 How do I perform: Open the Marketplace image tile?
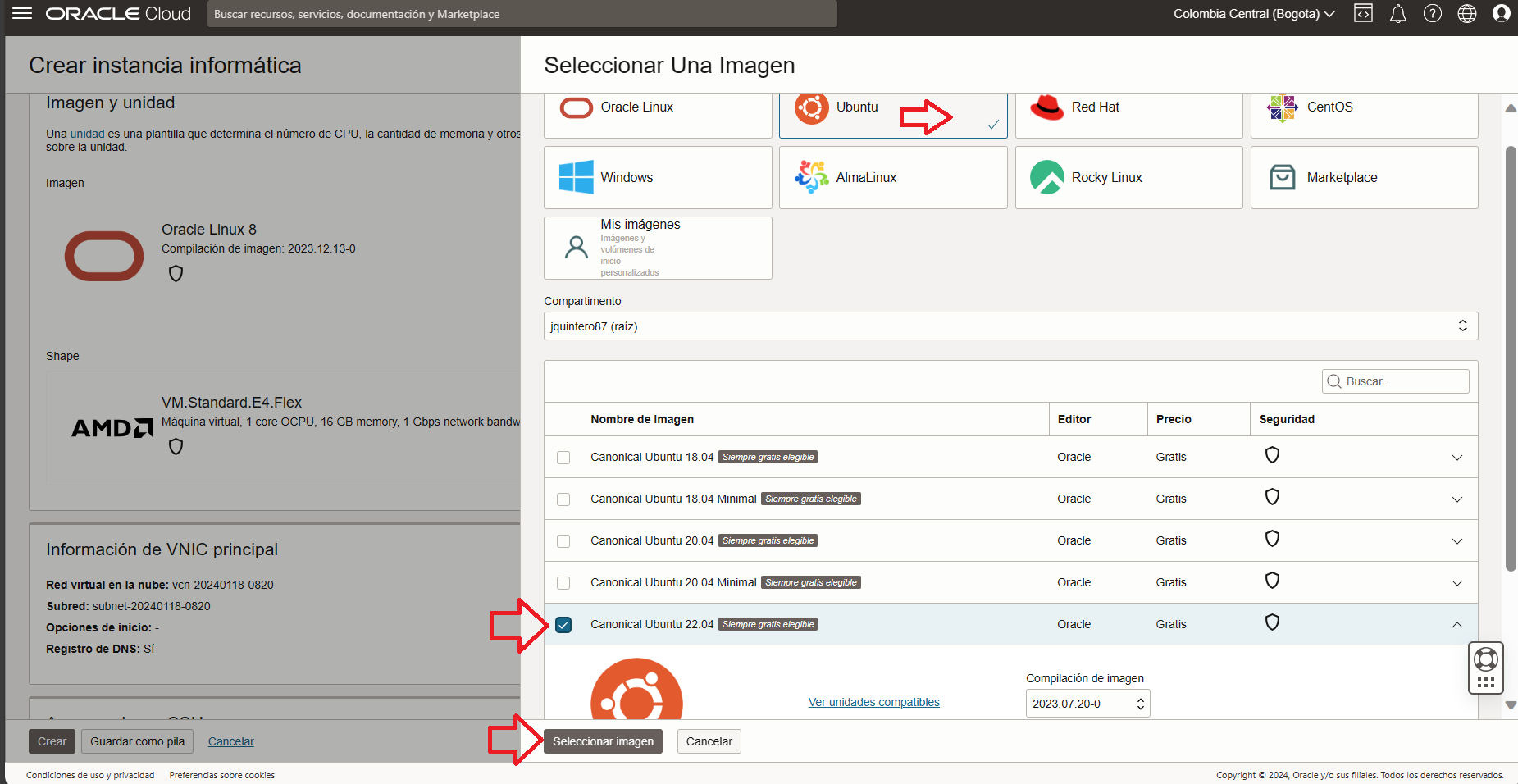click(1365, 177)
